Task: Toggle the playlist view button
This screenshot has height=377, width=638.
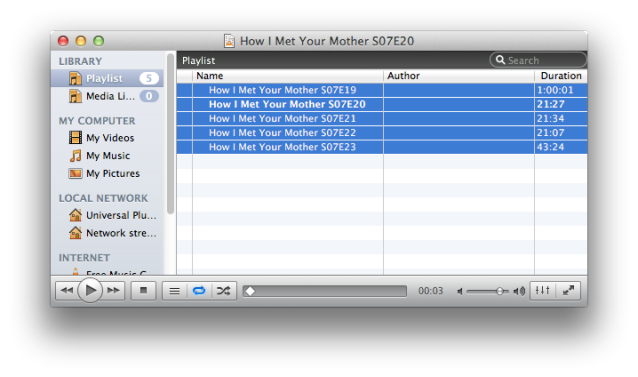Action: (x=175, y=291)
